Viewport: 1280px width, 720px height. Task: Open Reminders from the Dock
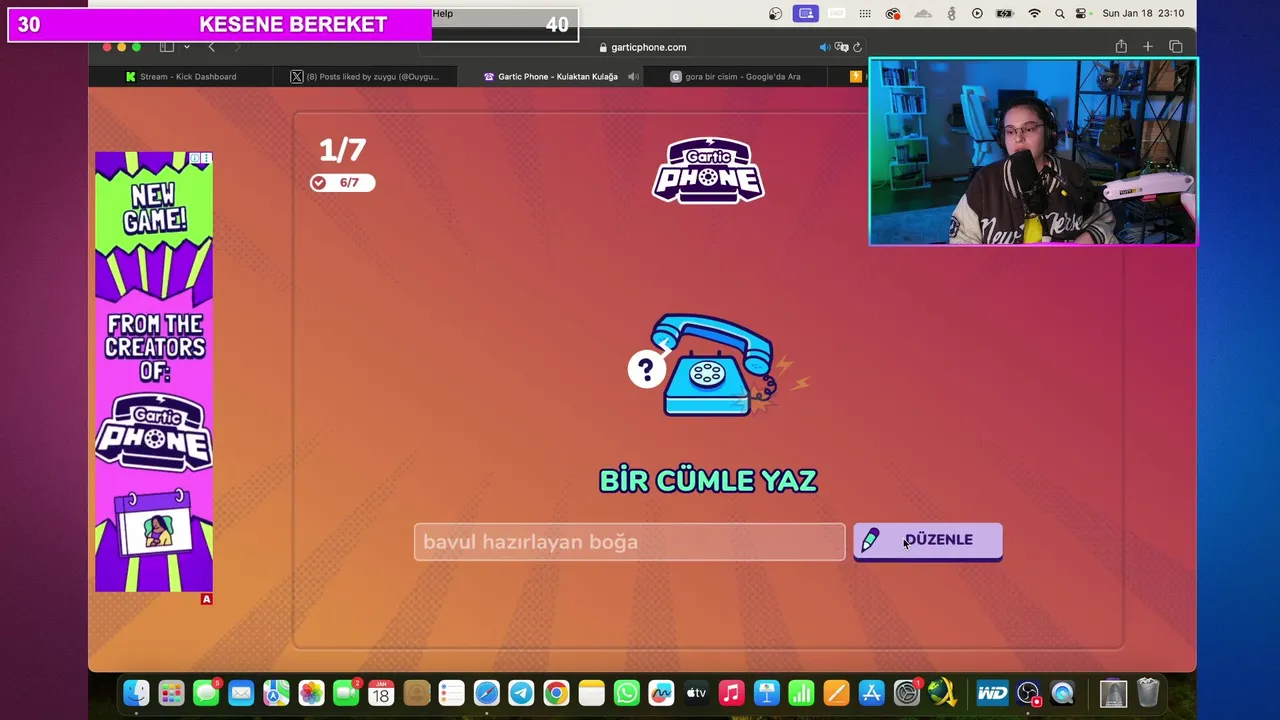[x=451, y=693]
